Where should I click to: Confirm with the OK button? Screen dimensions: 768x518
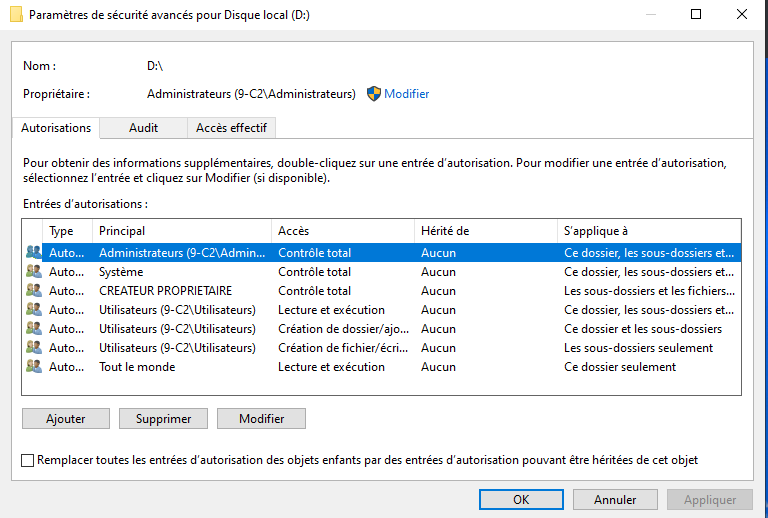[x=521, y=499]
